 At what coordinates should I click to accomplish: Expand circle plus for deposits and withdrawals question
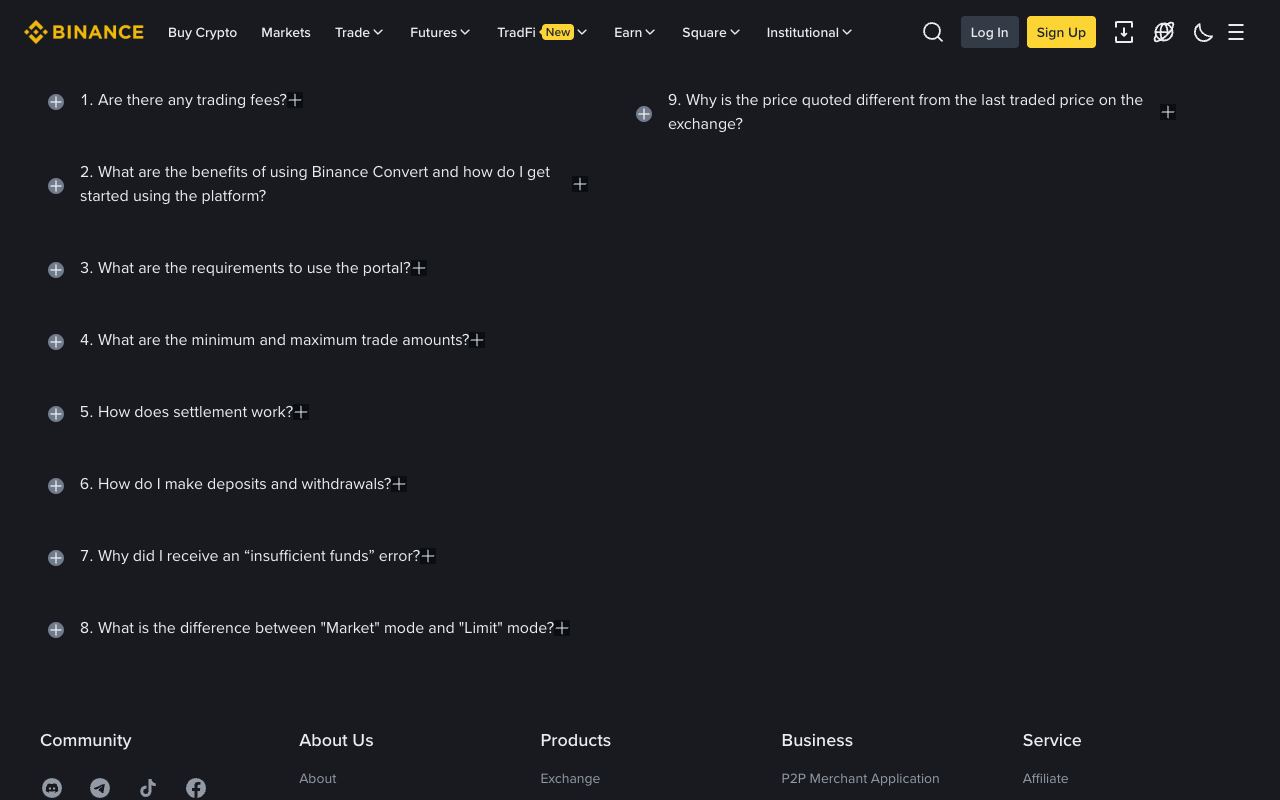tap(56, 486)
